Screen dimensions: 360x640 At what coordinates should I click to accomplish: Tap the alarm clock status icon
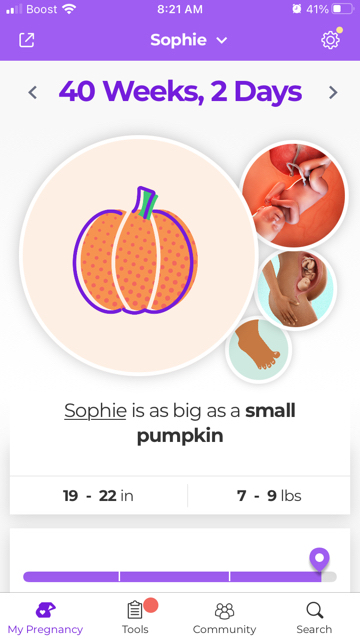click(297, 9)
